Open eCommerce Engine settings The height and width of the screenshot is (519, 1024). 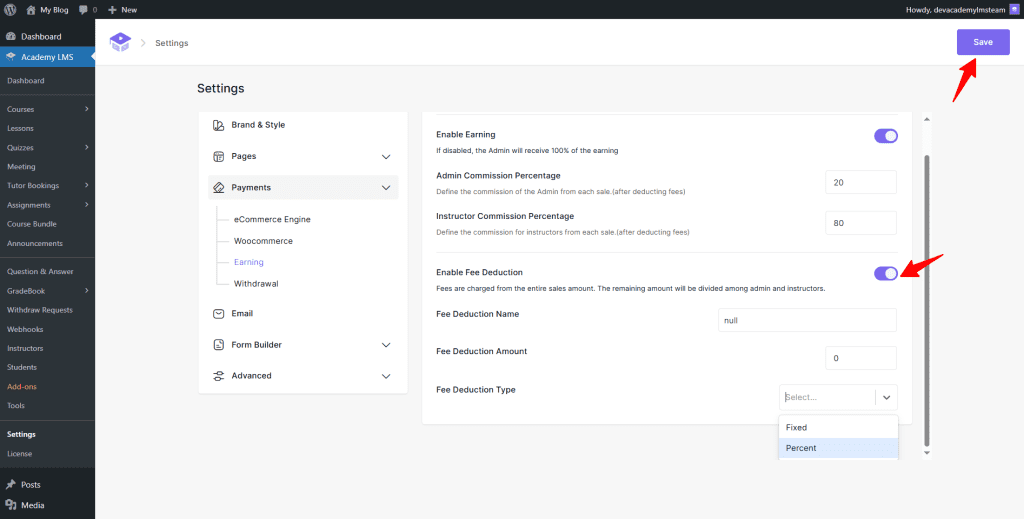tap(272, 219)
